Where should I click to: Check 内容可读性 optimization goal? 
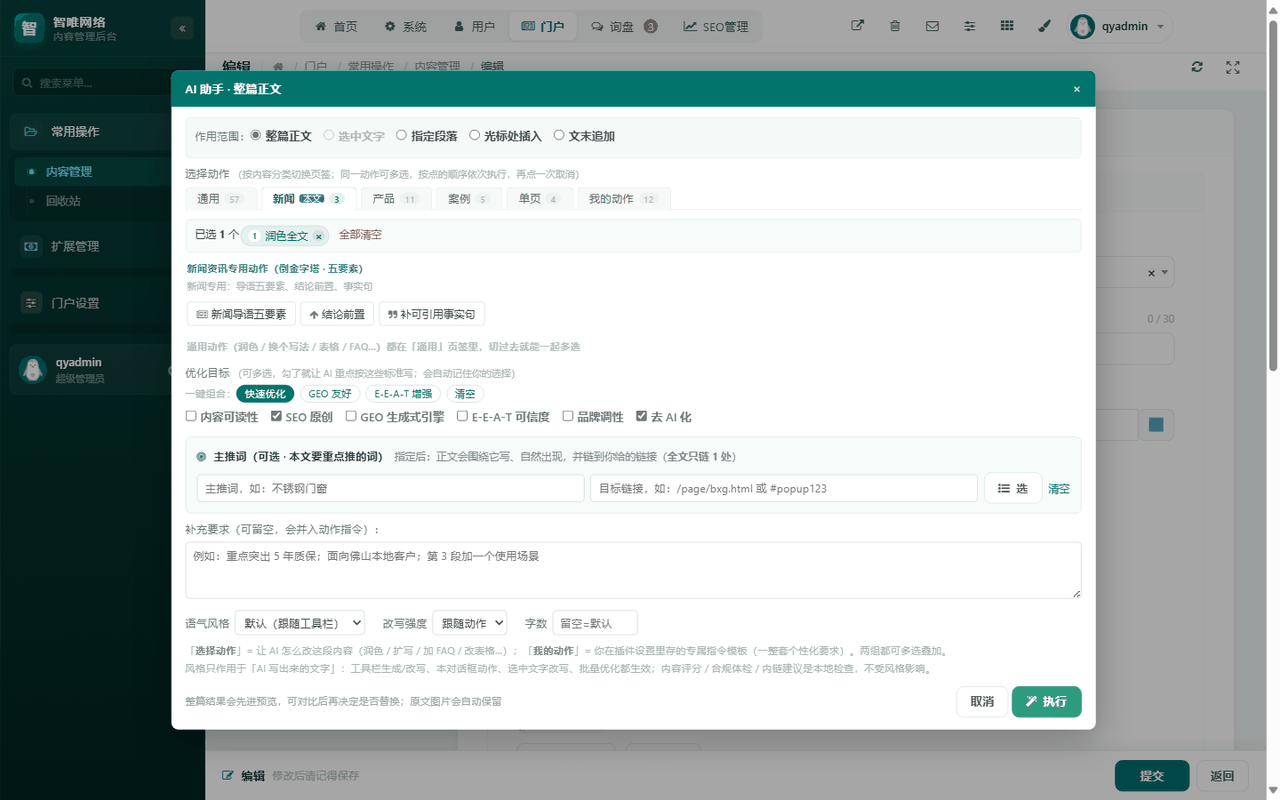(191, 416)
